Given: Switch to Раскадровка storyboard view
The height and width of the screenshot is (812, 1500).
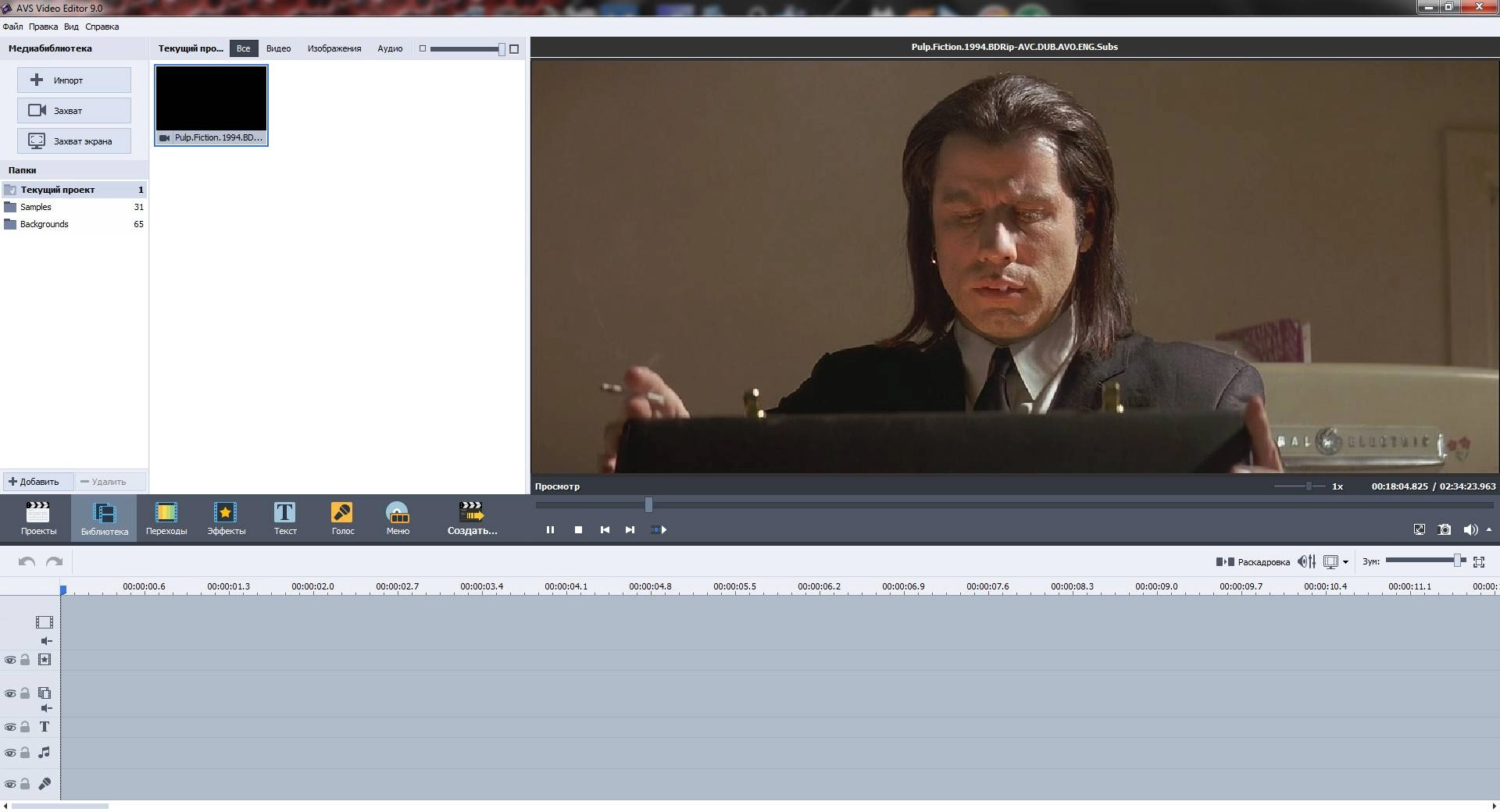Looking at the screenshot, I should point(1253,561).
